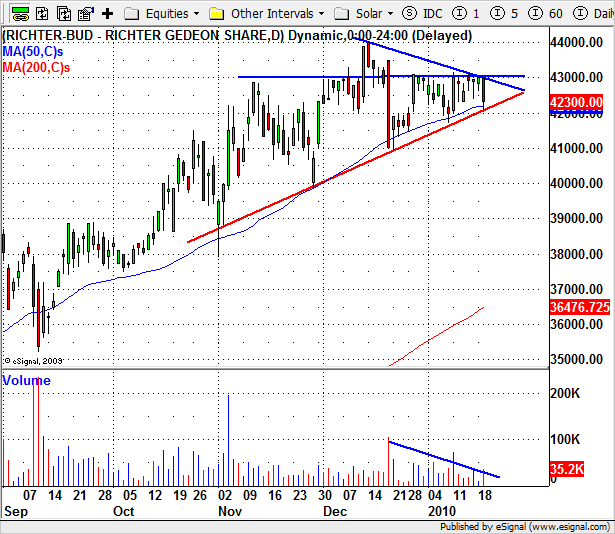This screenshot has width=615, height=534.
Task: Click the Solar folder icon
Action: [341, 14]
